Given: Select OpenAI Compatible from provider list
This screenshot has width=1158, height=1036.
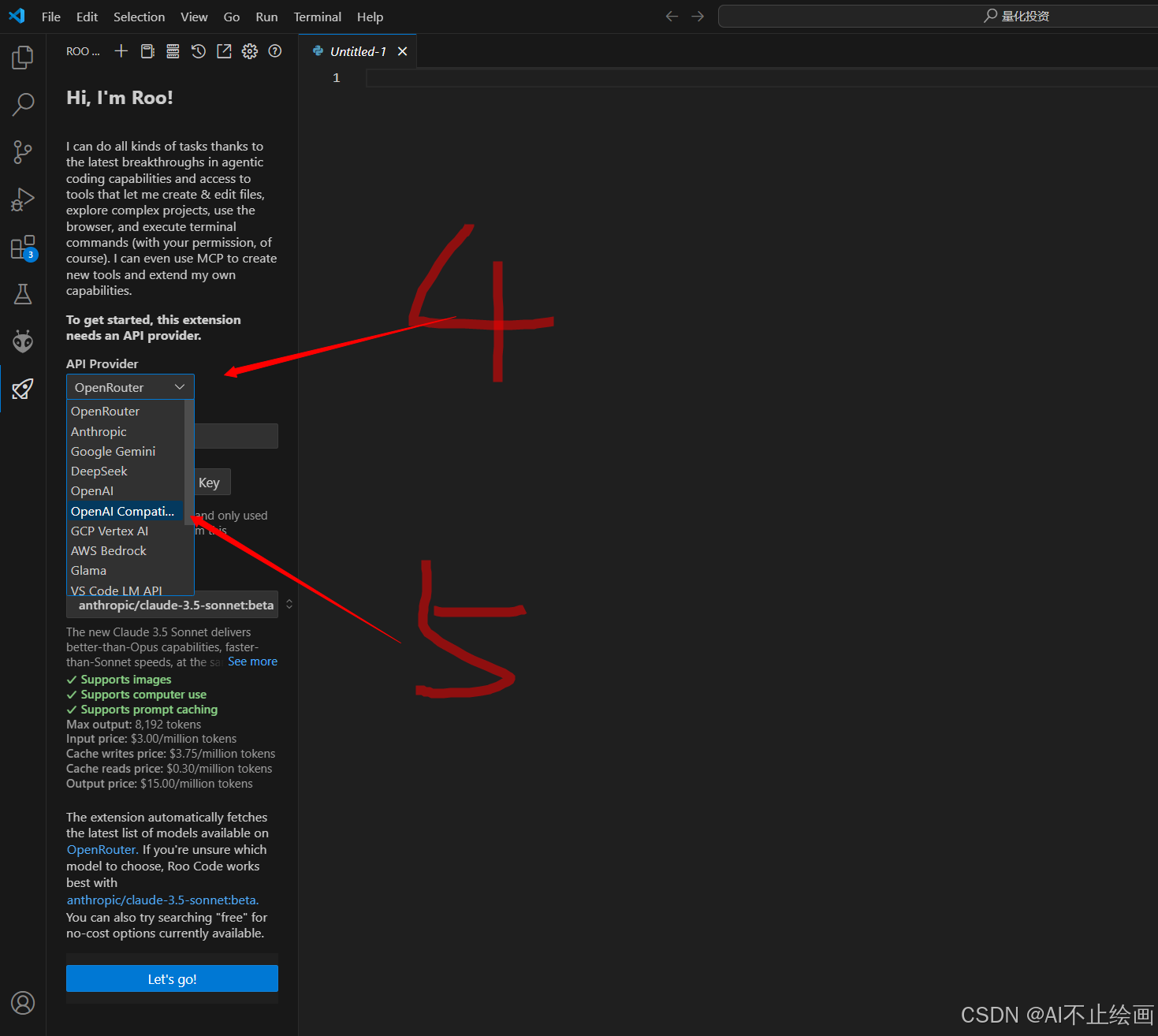Looking at the screenshot, I should click(x=126, y=512).
